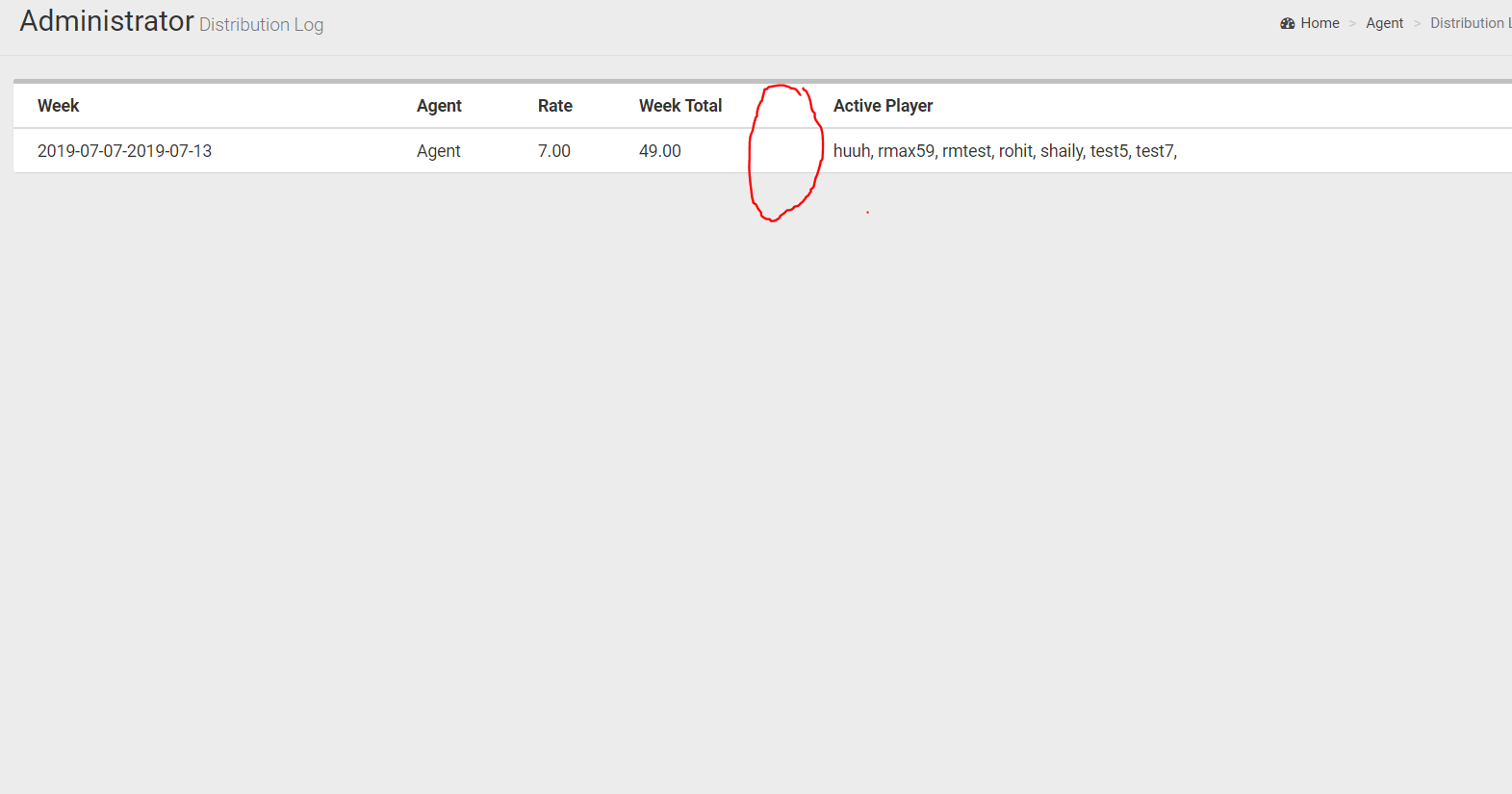Select the Week Total column header
This screenshot has width=1512, height=794.
coord(679,106)
